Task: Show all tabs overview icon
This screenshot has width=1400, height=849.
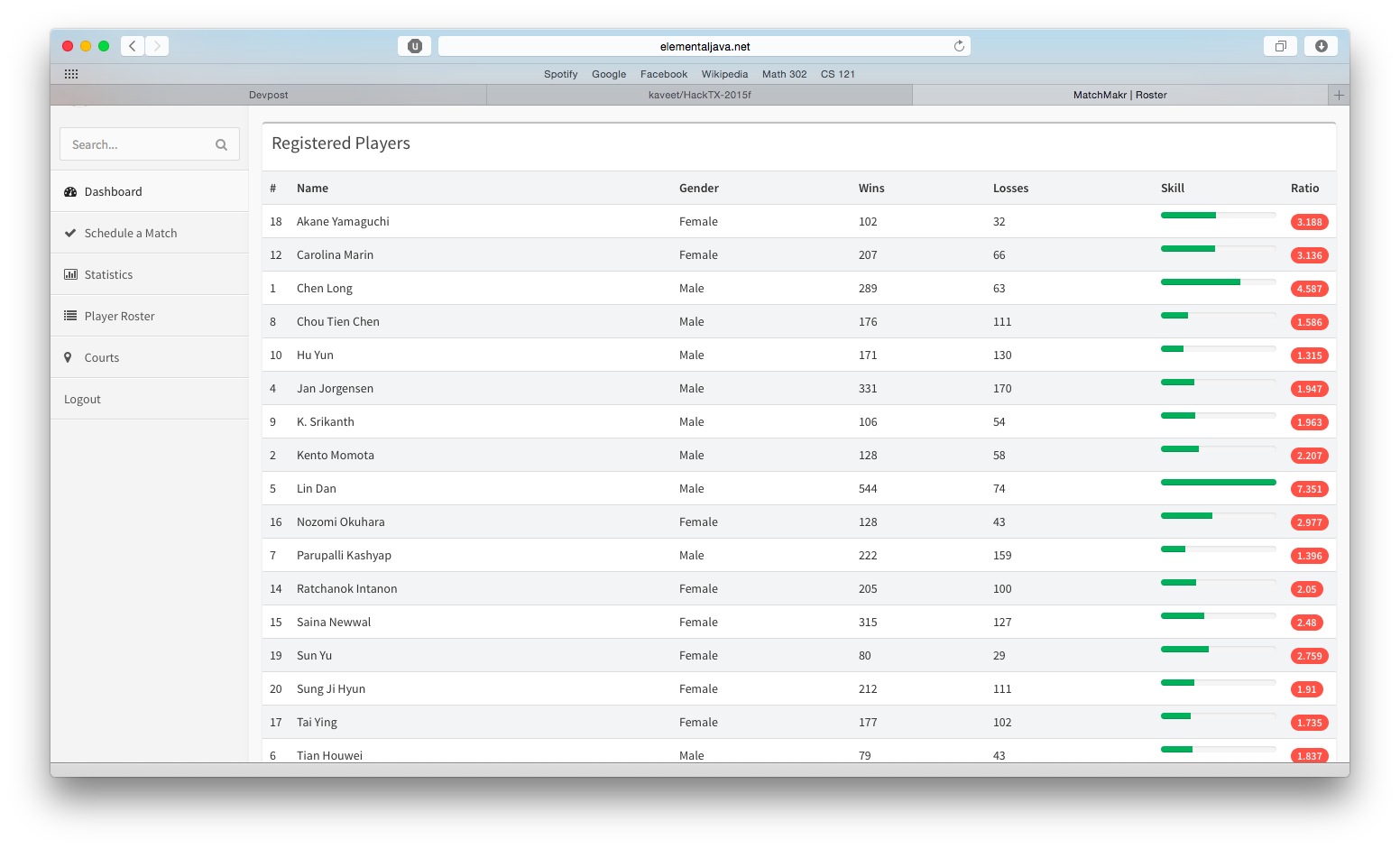Action: coord(1280,46)
